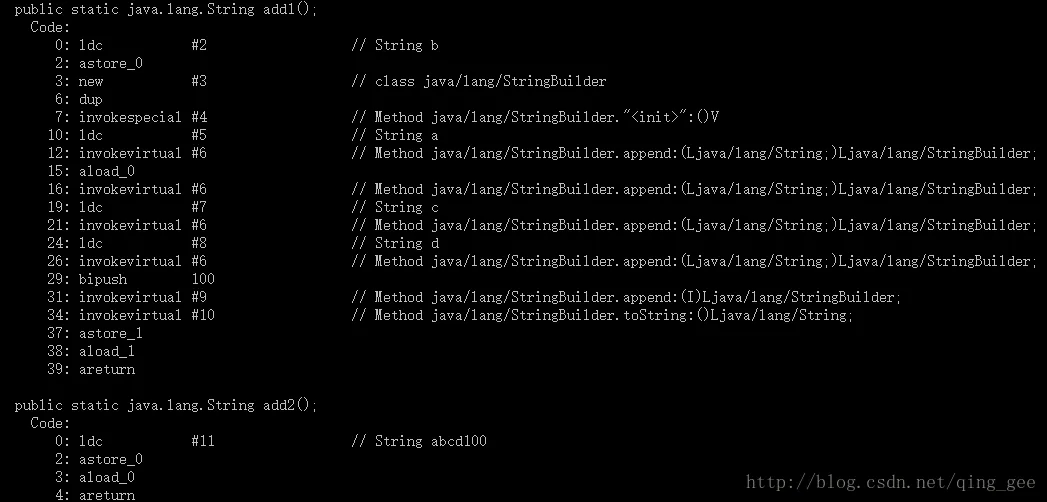Select the 'String abcd100' comment text
Image resolution: width=1047 pixels, height=502 pixels.
coord(419,441)
